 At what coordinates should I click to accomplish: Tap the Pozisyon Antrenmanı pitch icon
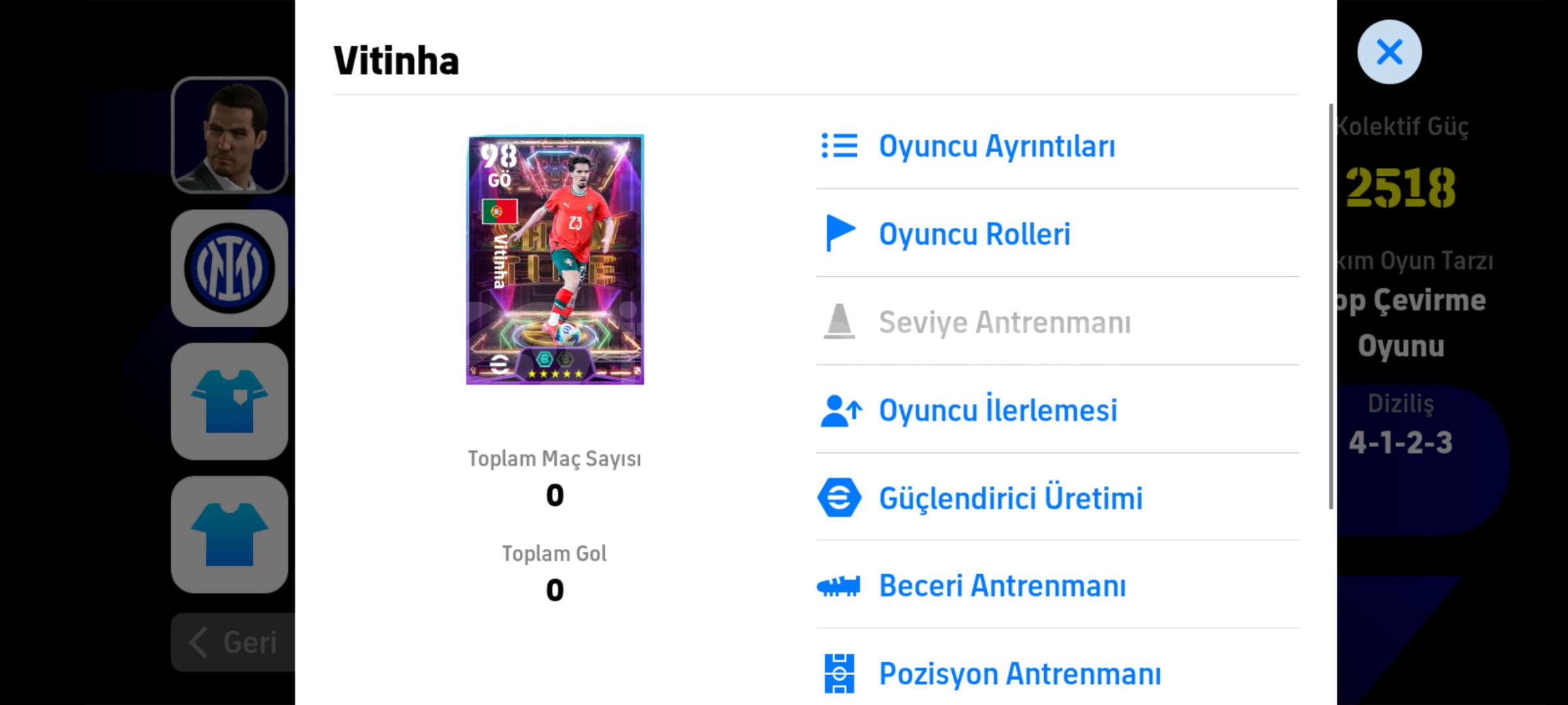pos(839,674)
